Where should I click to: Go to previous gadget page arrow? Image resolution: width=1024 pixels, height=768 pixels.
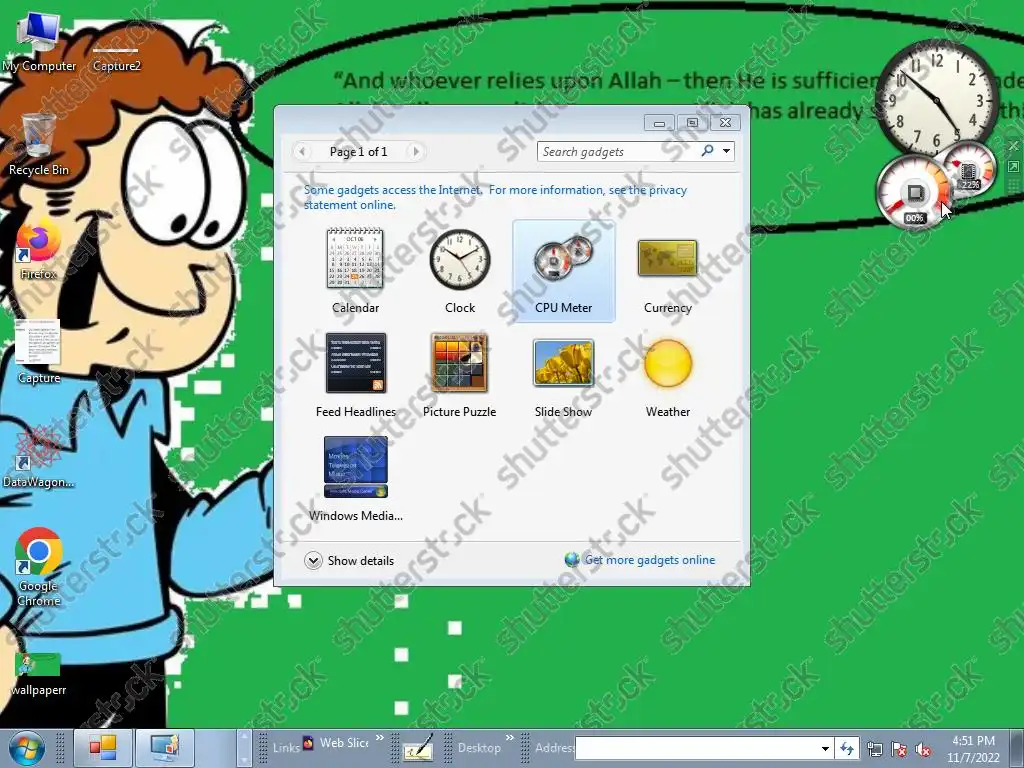coord(302,152)
